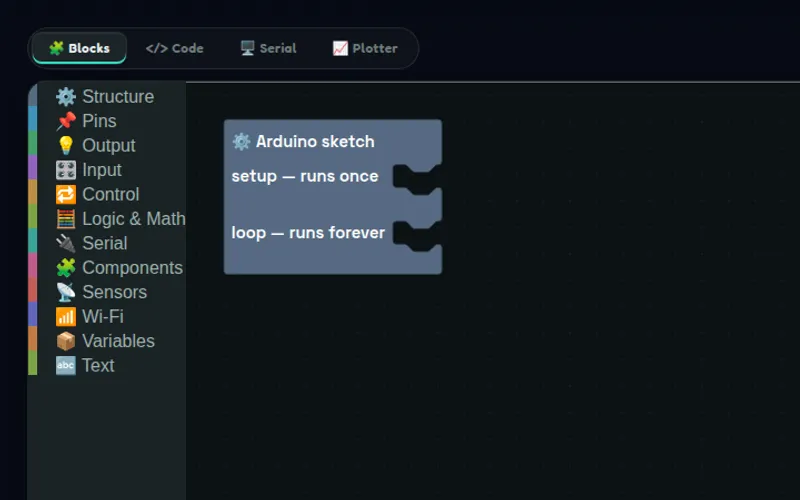
Task: Open the Logic & Math category
Action: (107, 219)
